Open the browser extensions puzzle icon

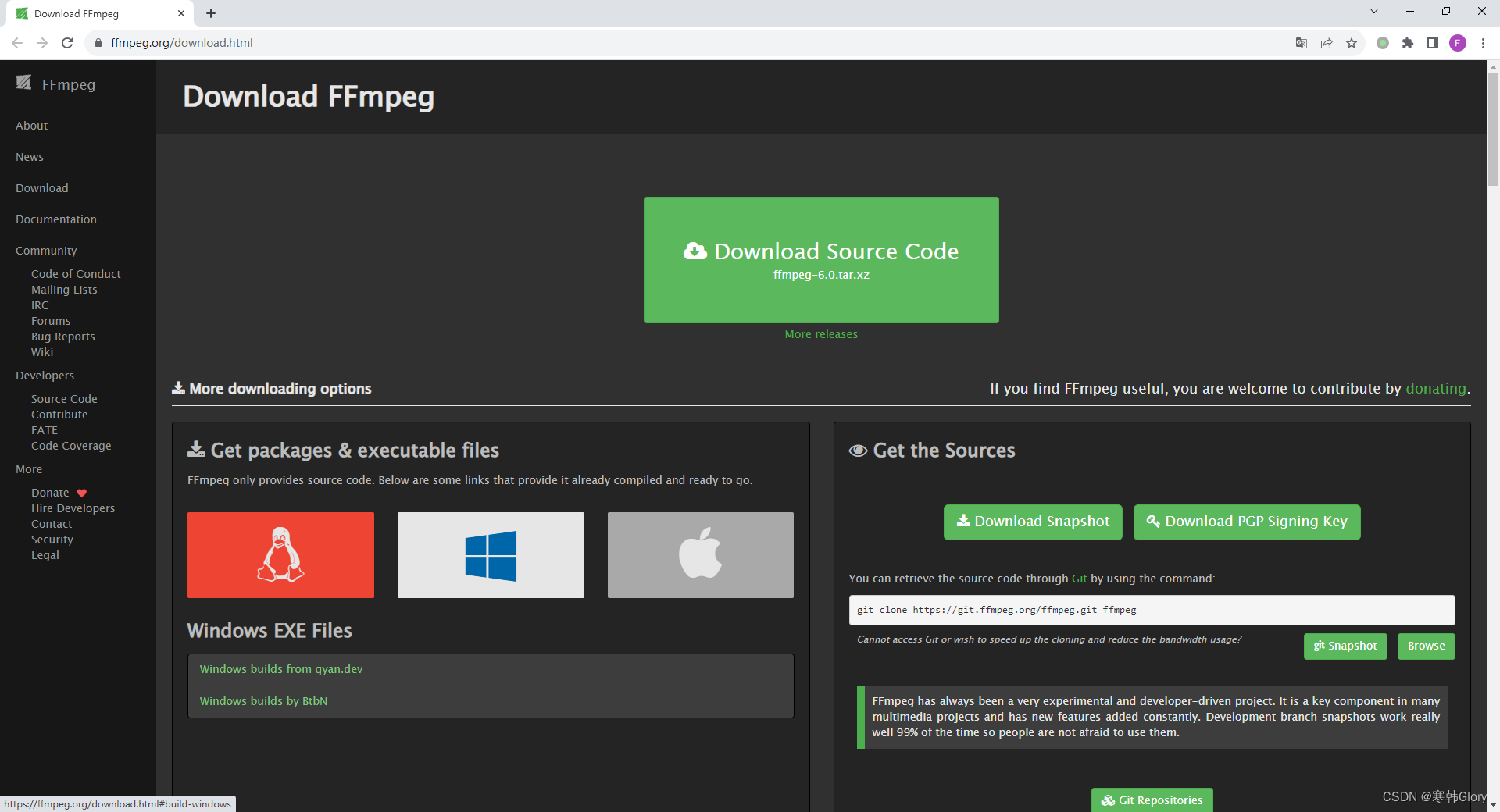click(1409, 43)
